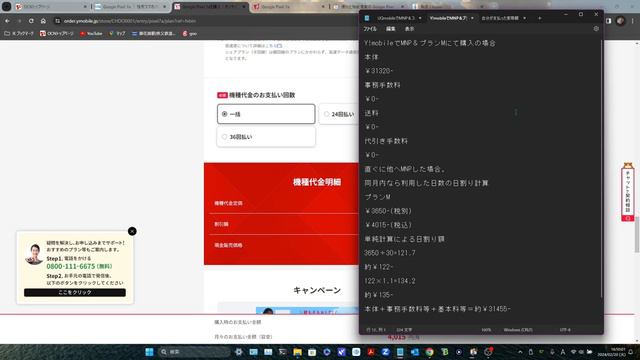Open Outlook from taskbar
This screenshot has height=360, width=640.
[415, 352]
